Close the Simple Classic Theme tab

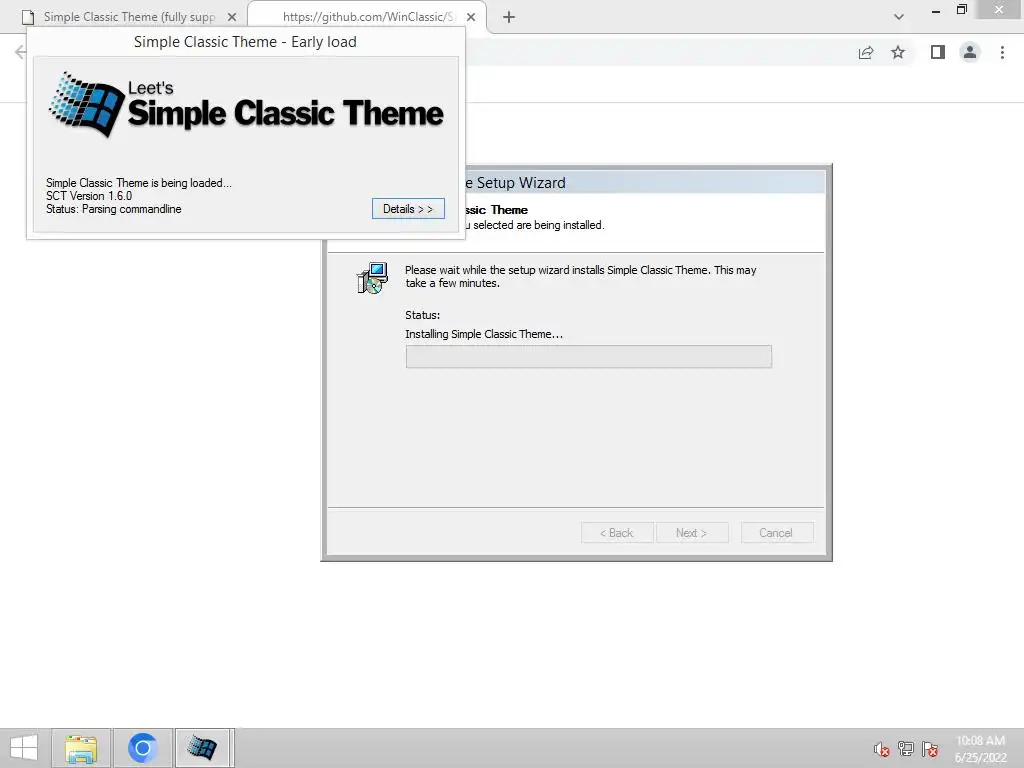pyautogui.click(x=232, y=17)
